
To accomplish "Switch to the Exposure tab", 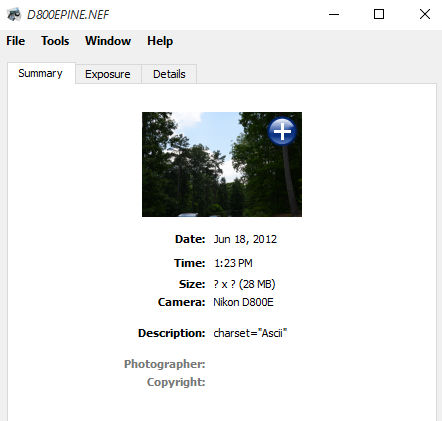I will pyautogui.click(x=108, y=74).
